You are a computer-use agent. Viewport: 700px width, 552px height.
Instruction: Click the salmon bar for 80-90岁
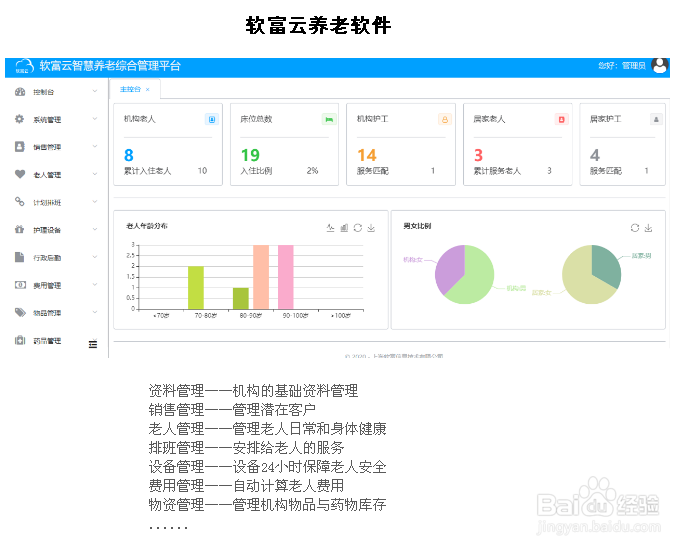pos(261,277)
